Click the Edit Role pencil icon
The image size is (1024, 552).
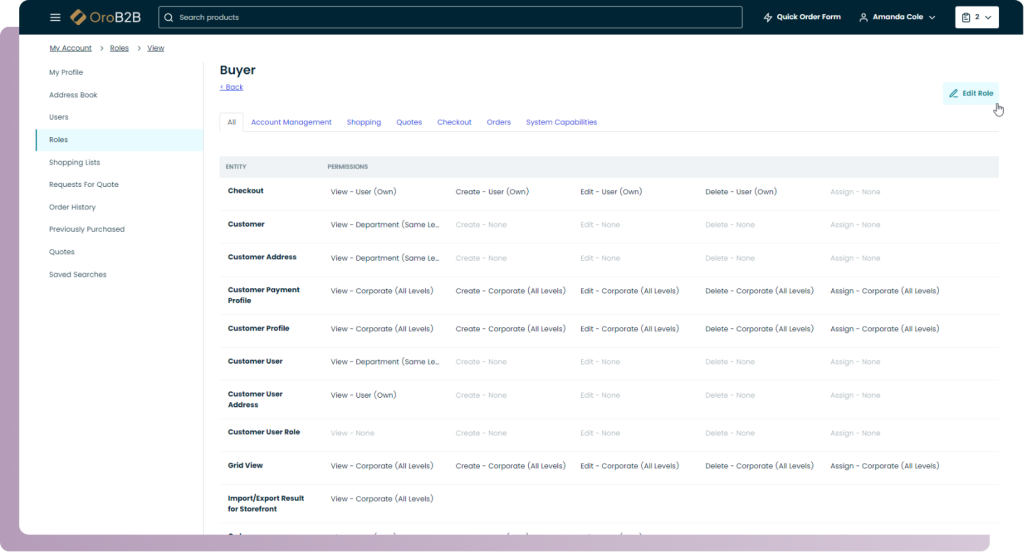[x=954, y=93]
